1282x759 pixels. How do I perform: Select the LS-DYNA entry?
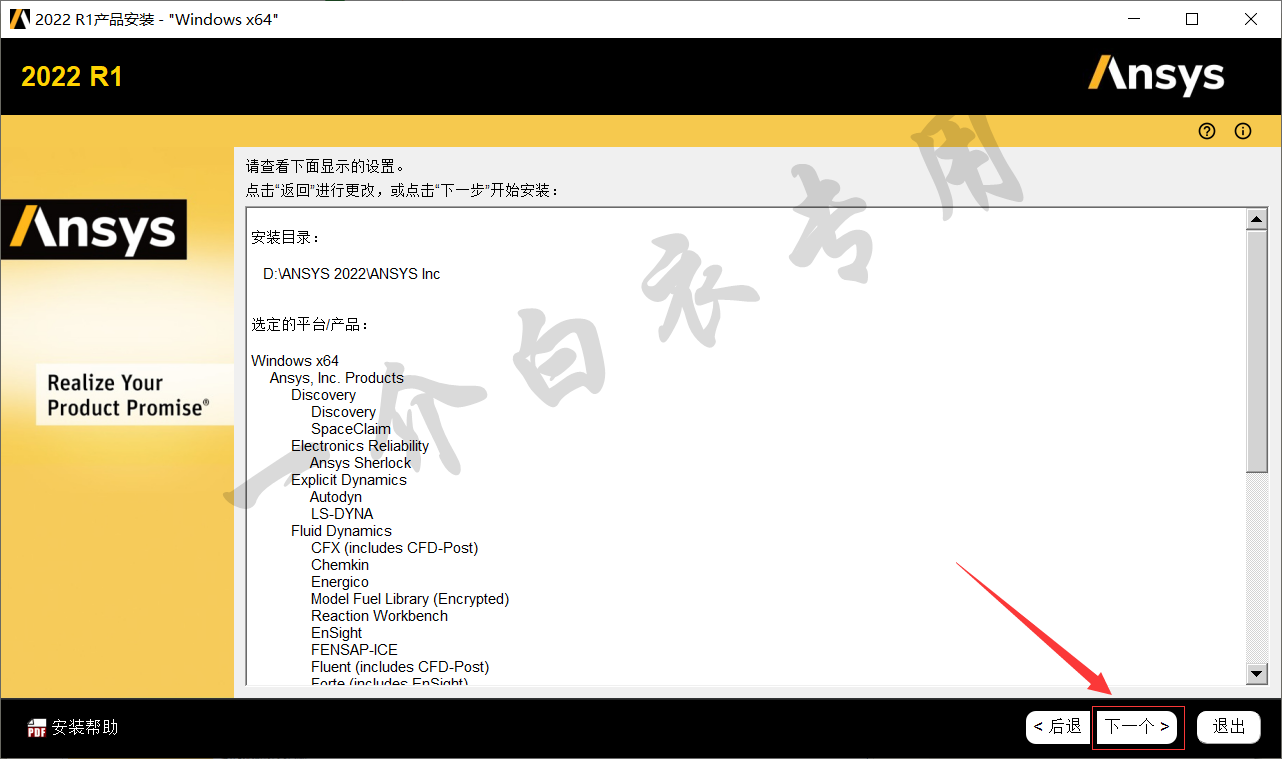342,514
